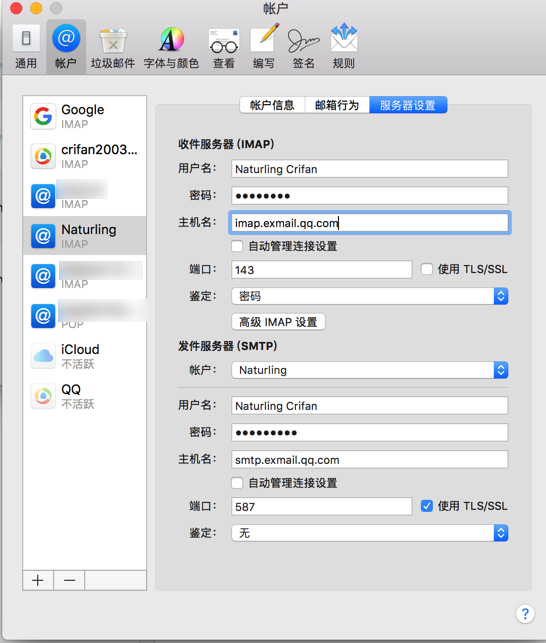This screenshot has height=643, width=546.
Task: Close the 帐户 window with red button
Action: click(16, 8)
